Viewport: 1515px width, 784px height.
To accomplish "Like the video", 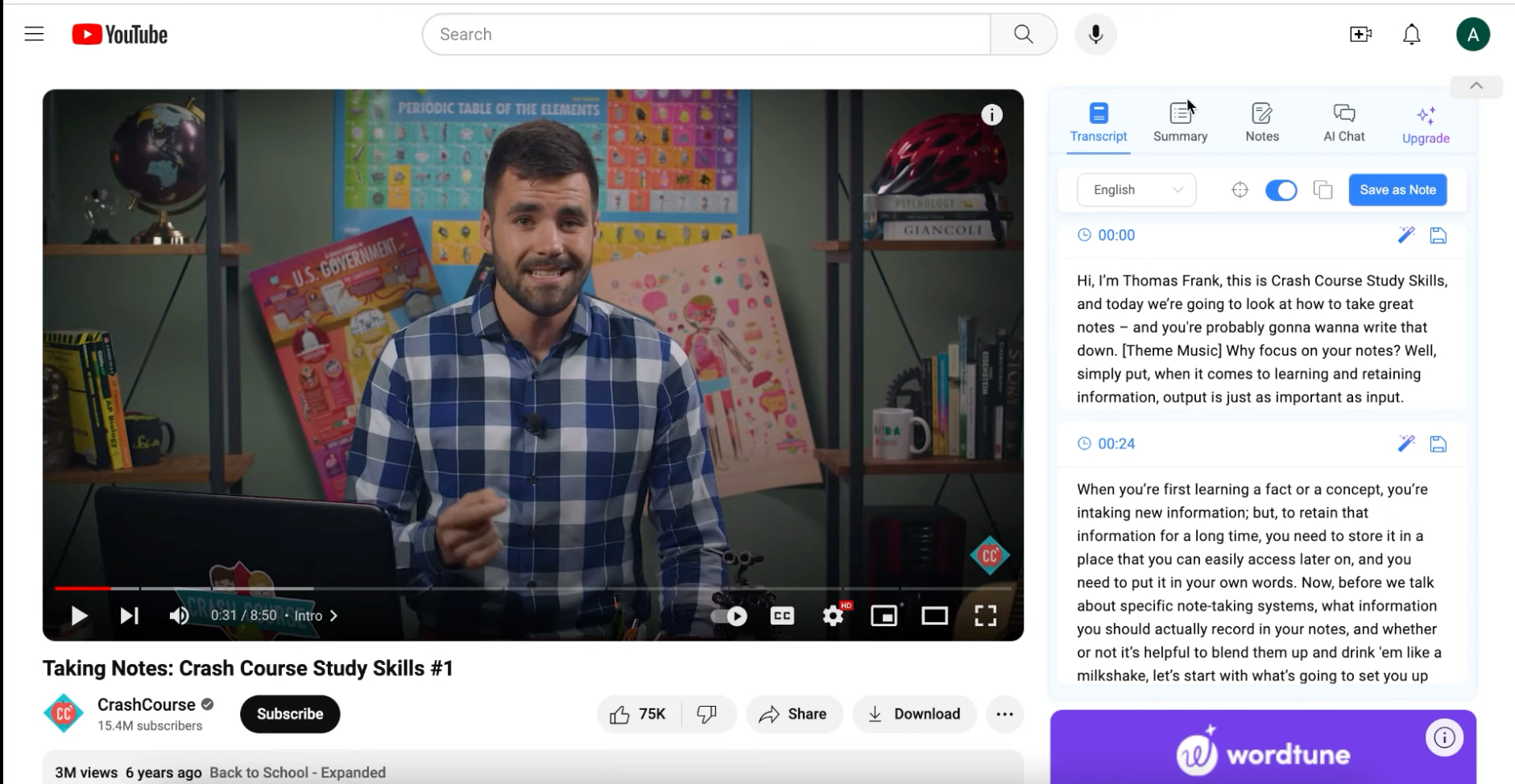I will (639, 714).
